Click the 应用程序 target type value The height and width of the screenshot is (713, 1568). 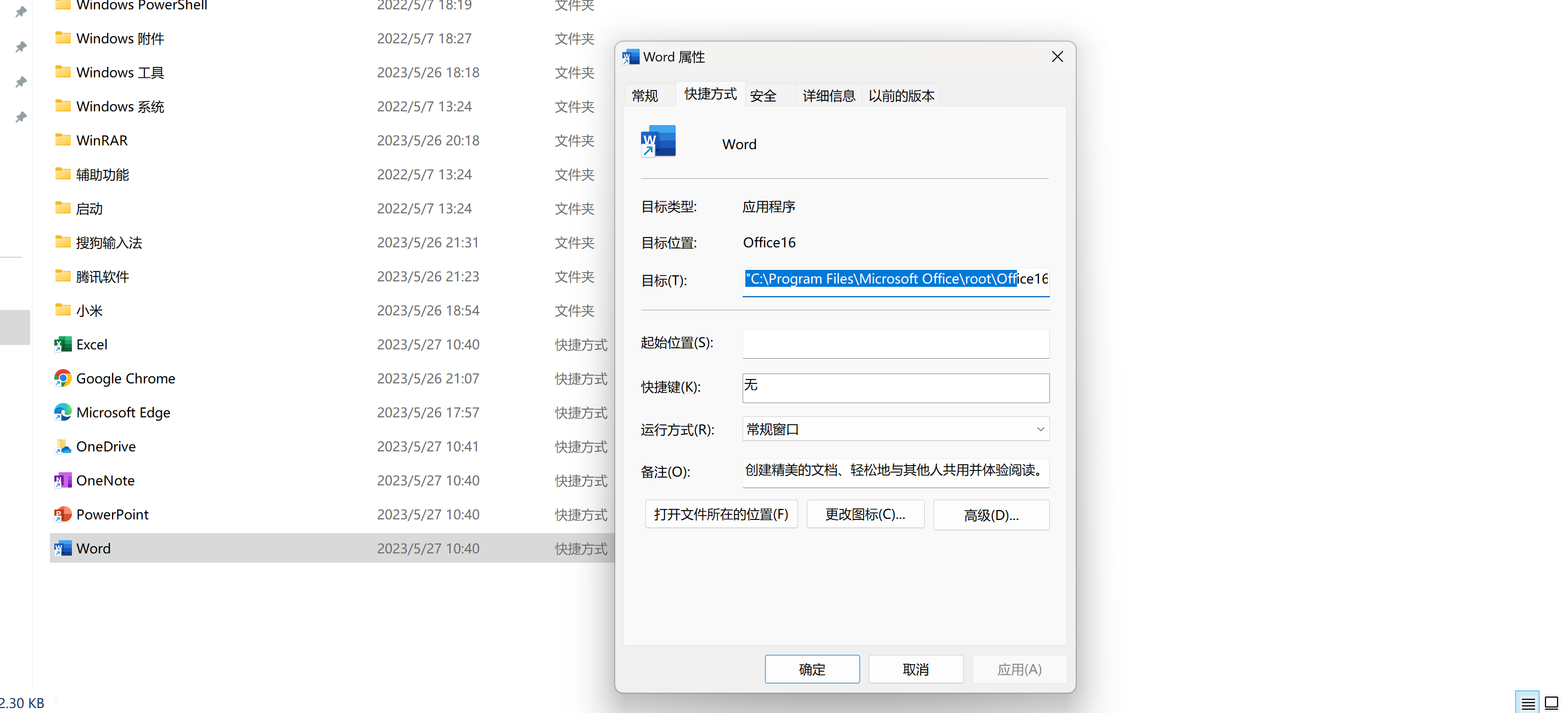[x=769, y=207]
